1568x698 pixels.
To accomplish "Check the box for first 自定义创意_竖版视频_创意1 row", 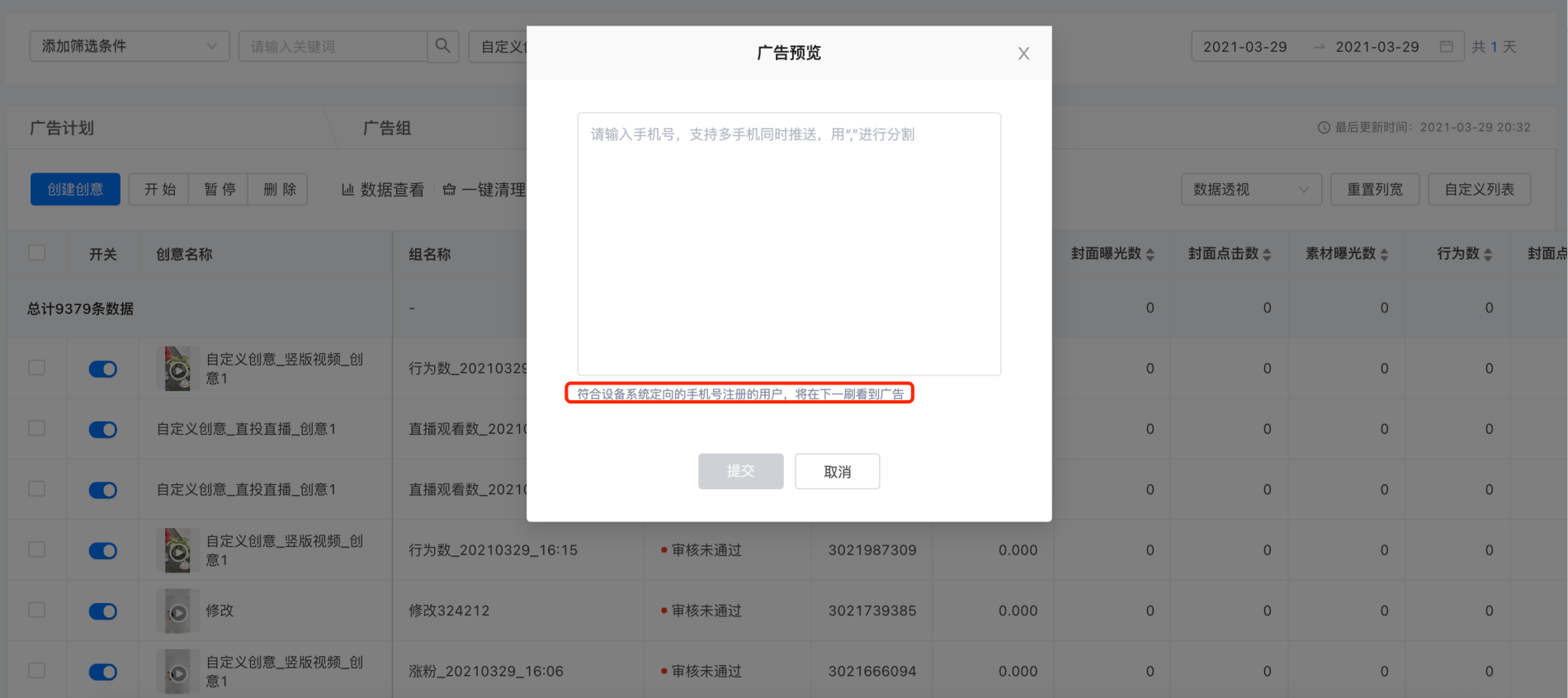I will coord(37,367).
